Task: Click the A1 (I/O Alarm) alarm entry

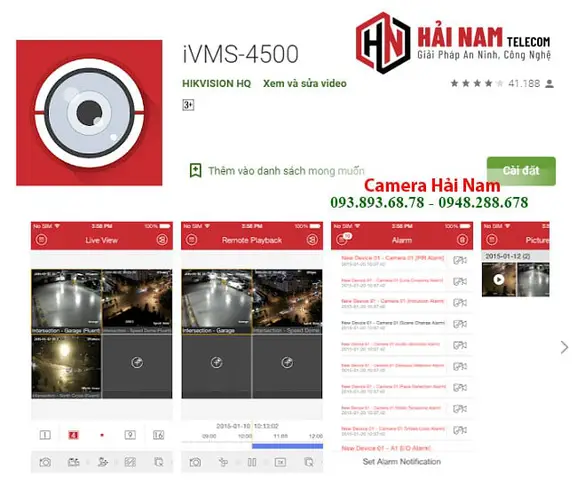Action: pyautogui.click(x=386, y=448)
